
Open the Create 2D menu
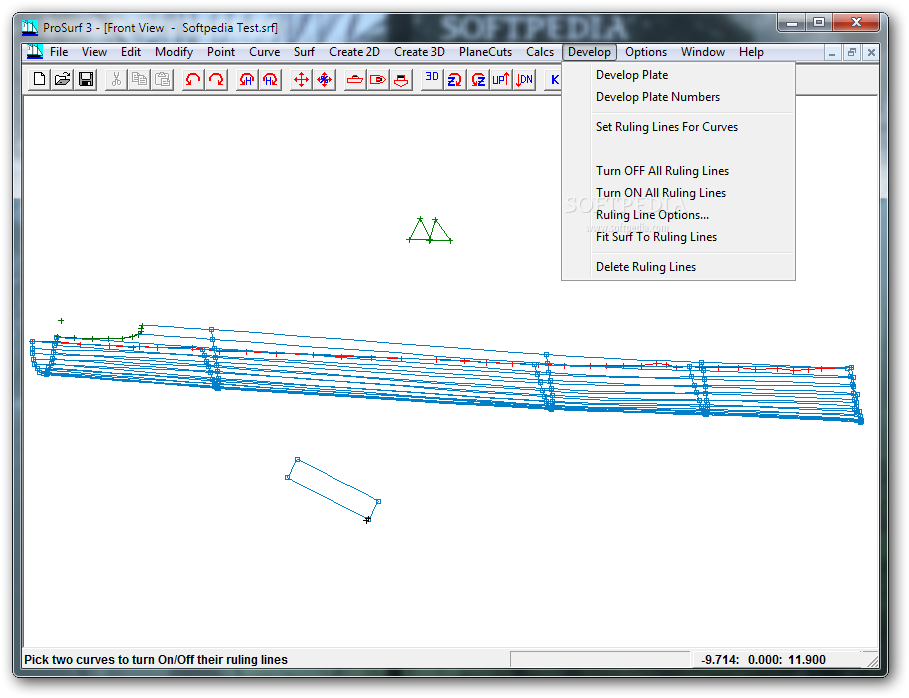(354, 52)
